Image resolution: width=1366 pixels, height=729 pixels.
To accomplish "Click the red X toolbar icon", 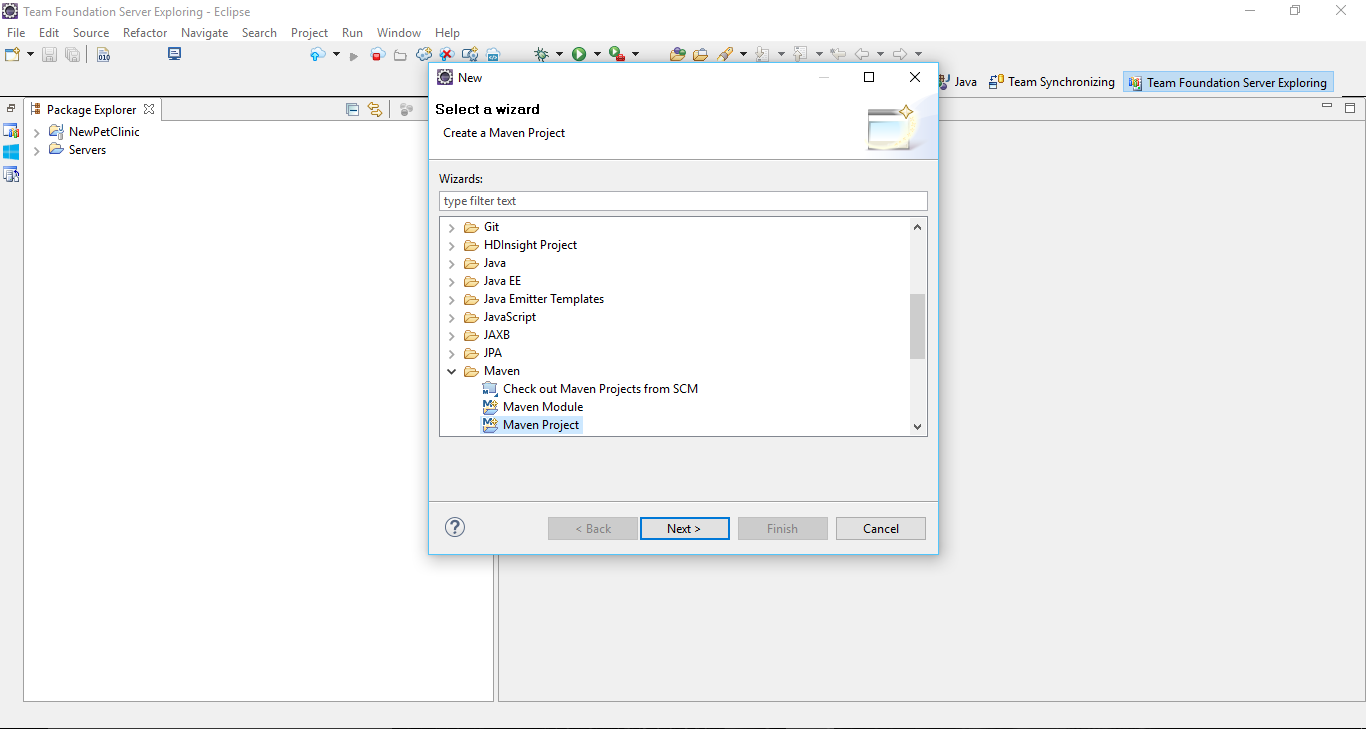I will 447,54.
